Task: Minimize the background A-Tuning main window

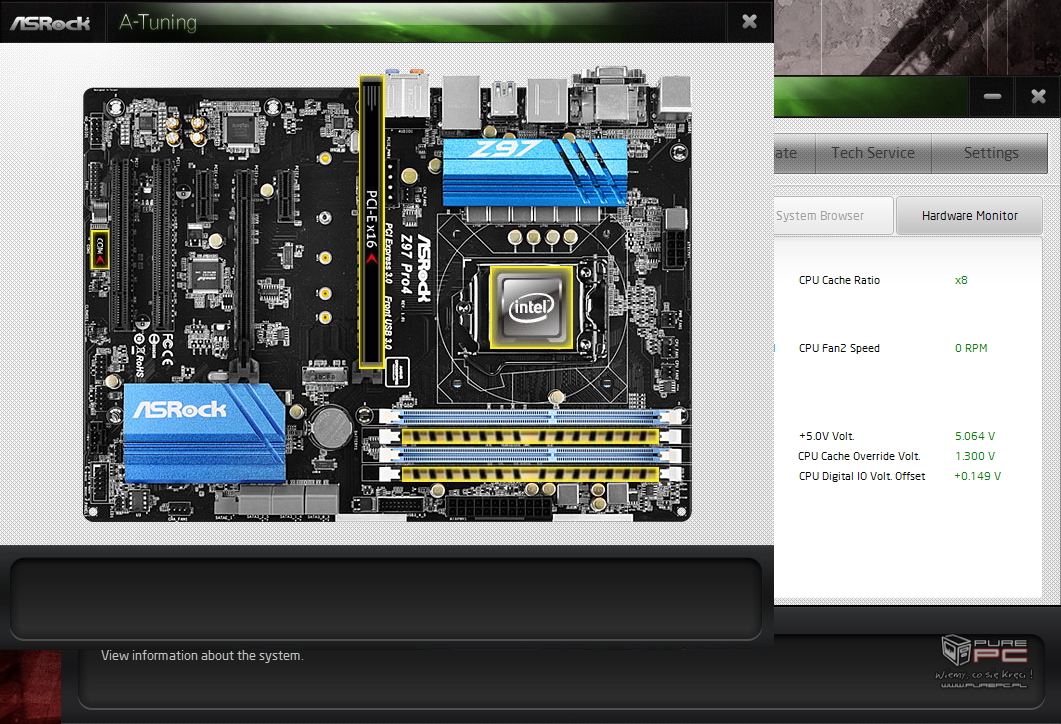Action: [992, 97]
